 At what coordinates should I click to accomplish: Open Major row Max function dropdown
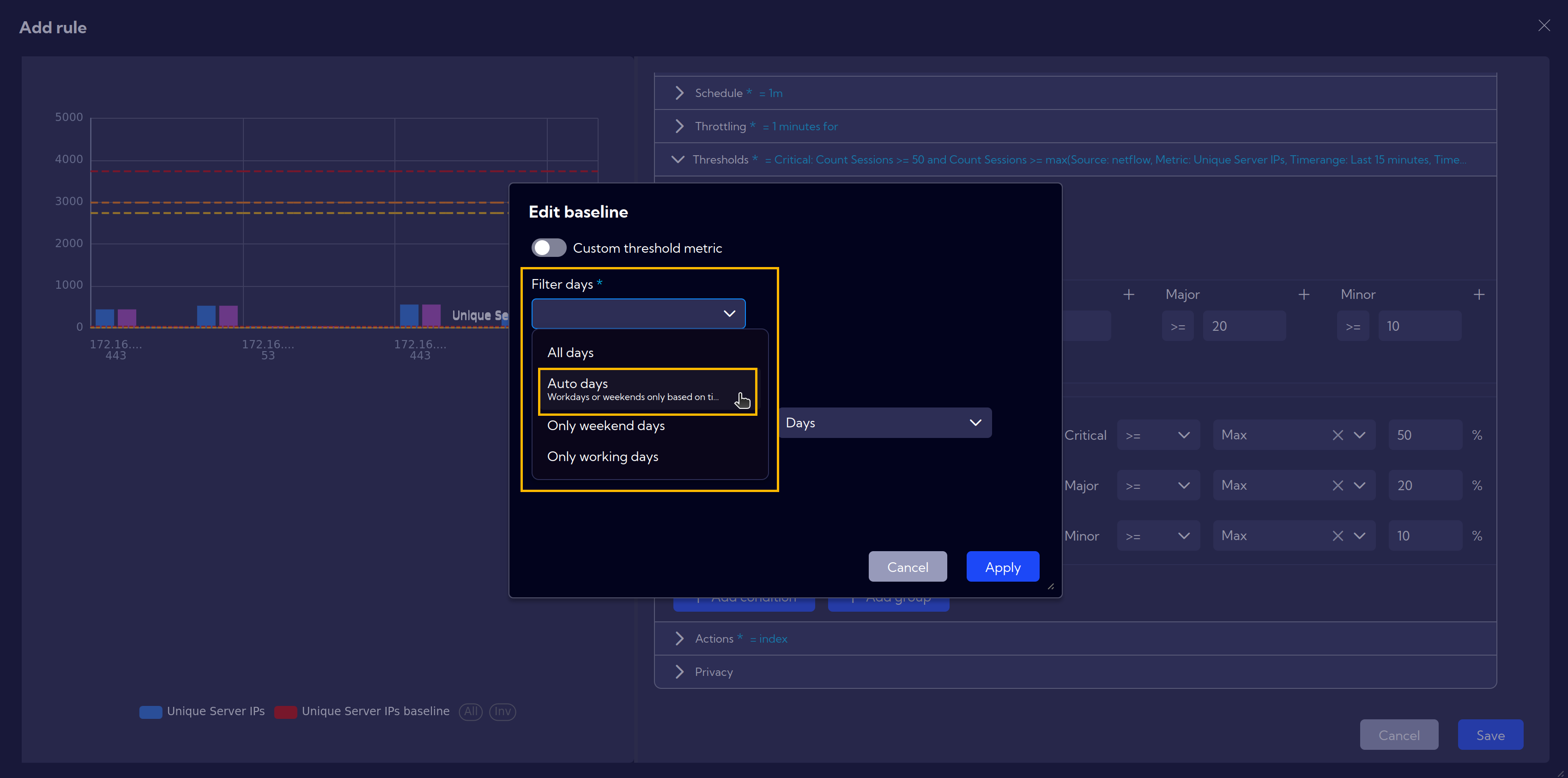tap(1359, 486)
